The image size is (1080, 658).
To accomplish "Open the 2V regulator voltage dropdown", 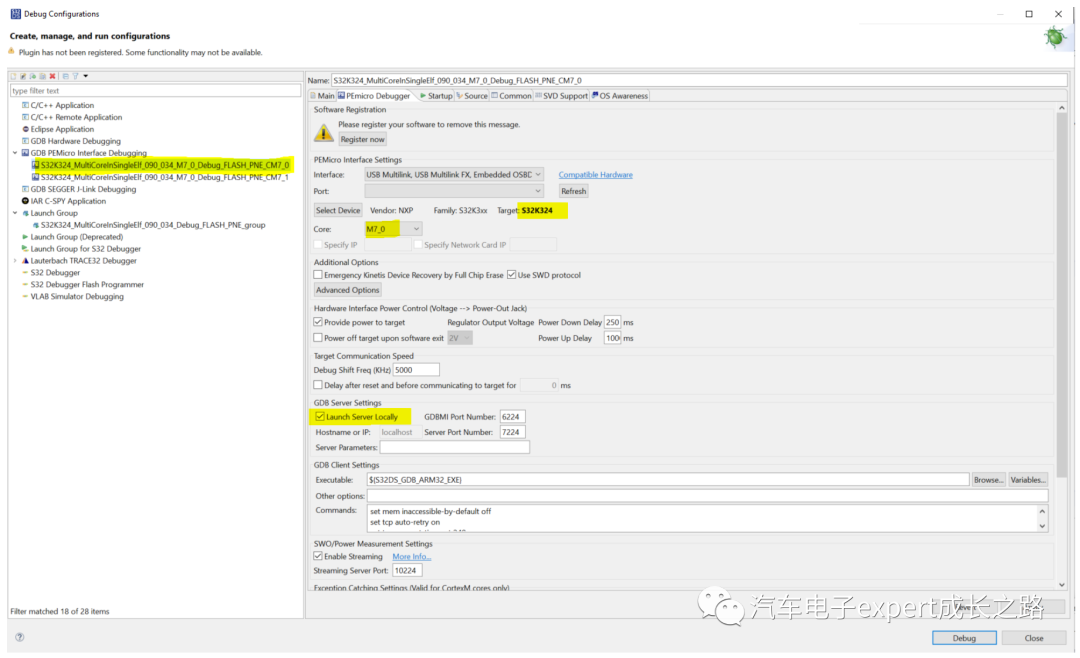I will [459, 338].
